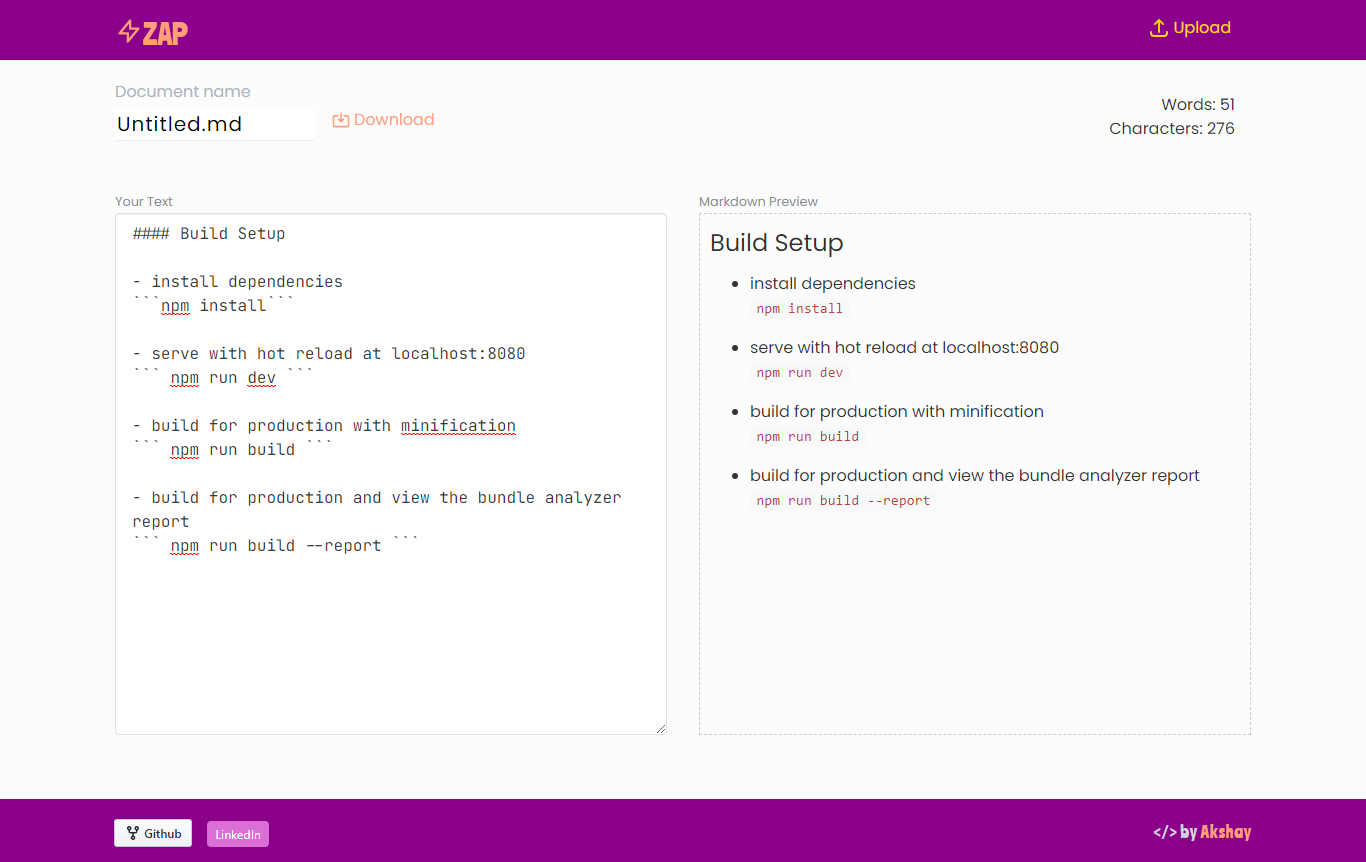
Task: Click '``` npm run dev ```' line in editor
Action: point(223,378)
